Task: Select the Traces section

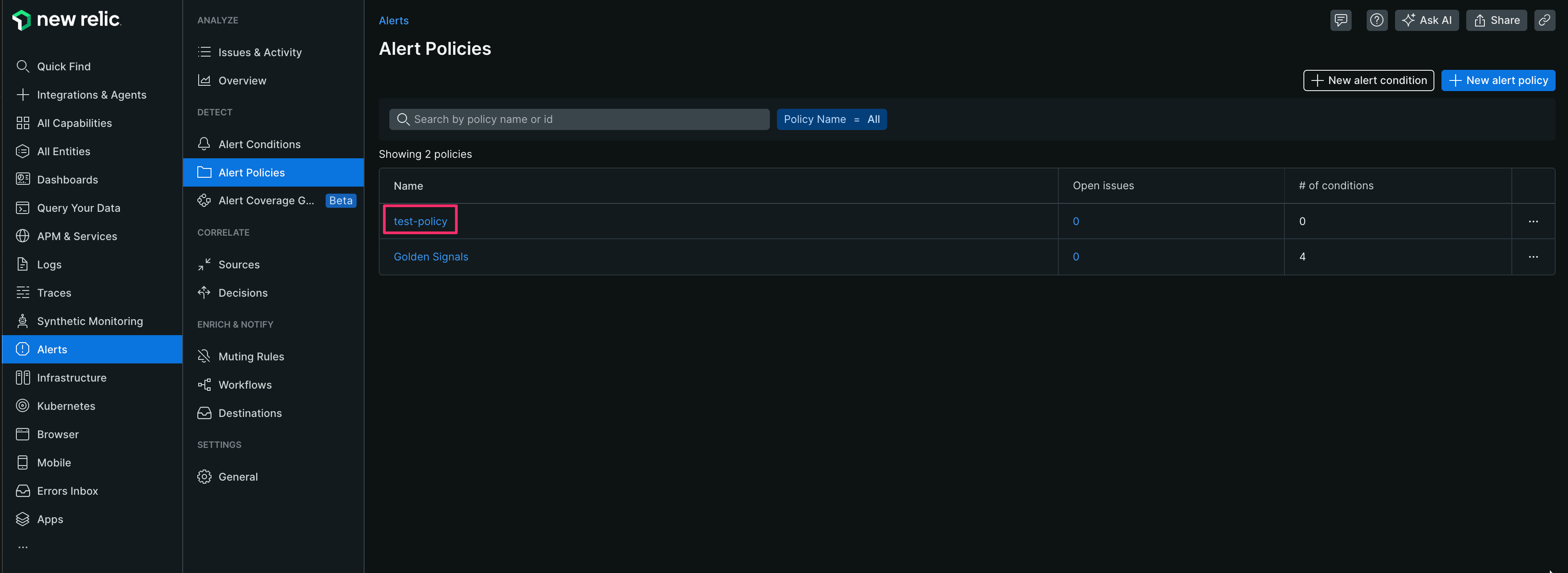Action: (54, 293)
